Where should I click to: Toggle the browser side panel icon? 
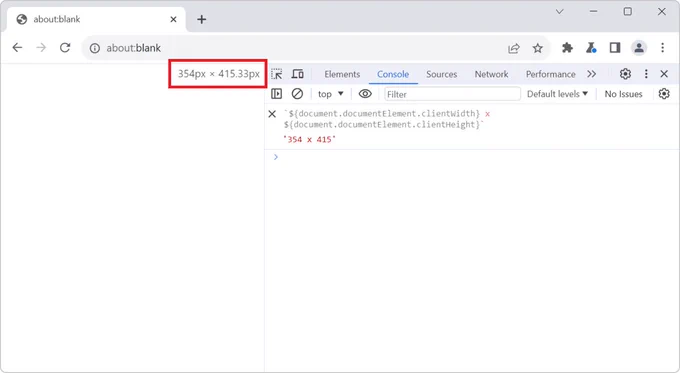pyautogui.click(x=615, y=48)
